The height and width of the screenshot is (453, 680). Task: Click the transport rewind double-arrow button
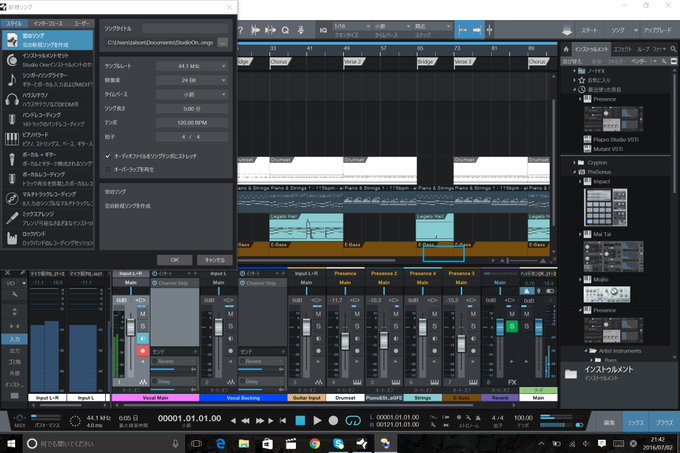[x=245, y=420]
